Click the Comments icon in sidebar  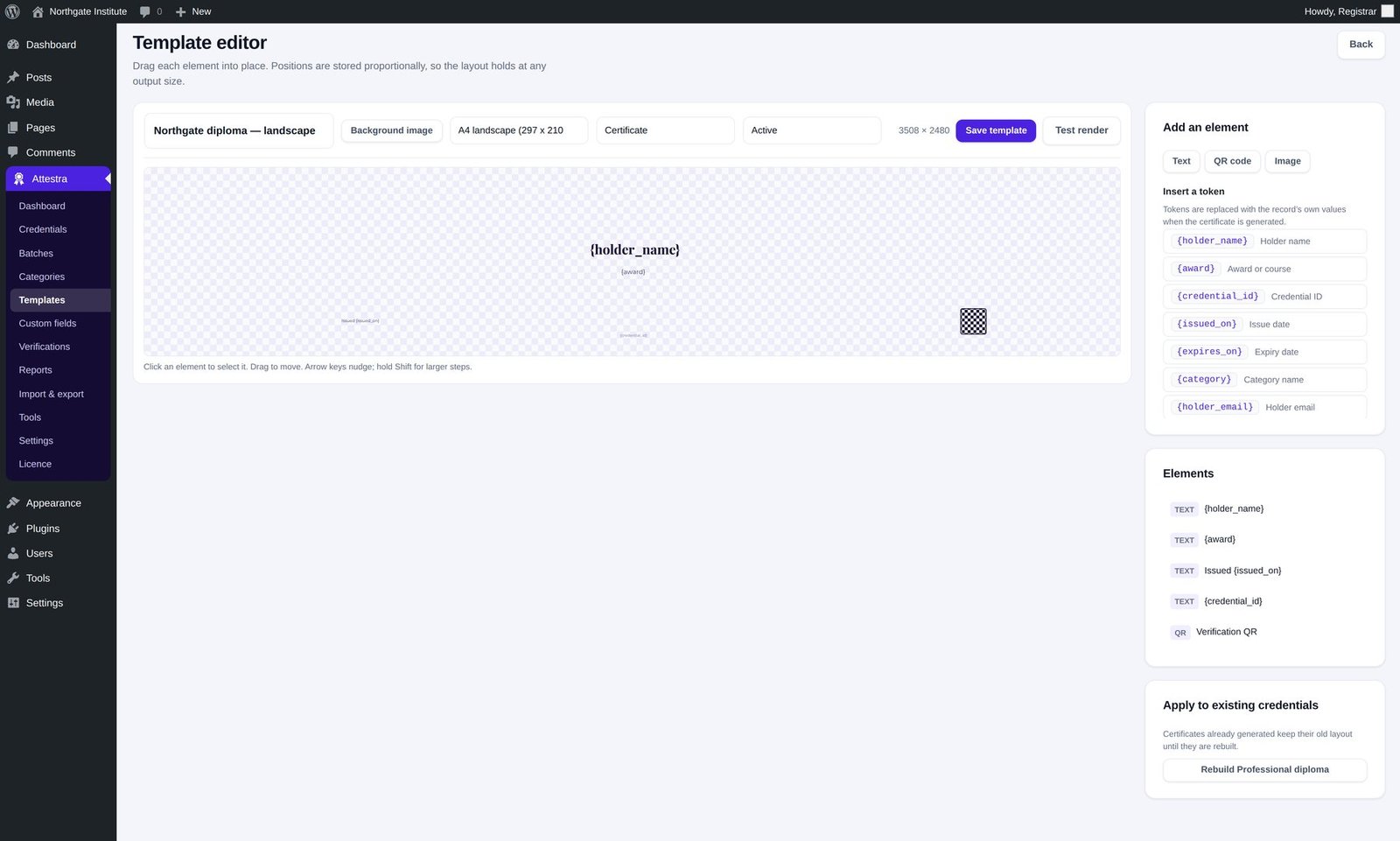pyautogui.click(x=13, y=152)
